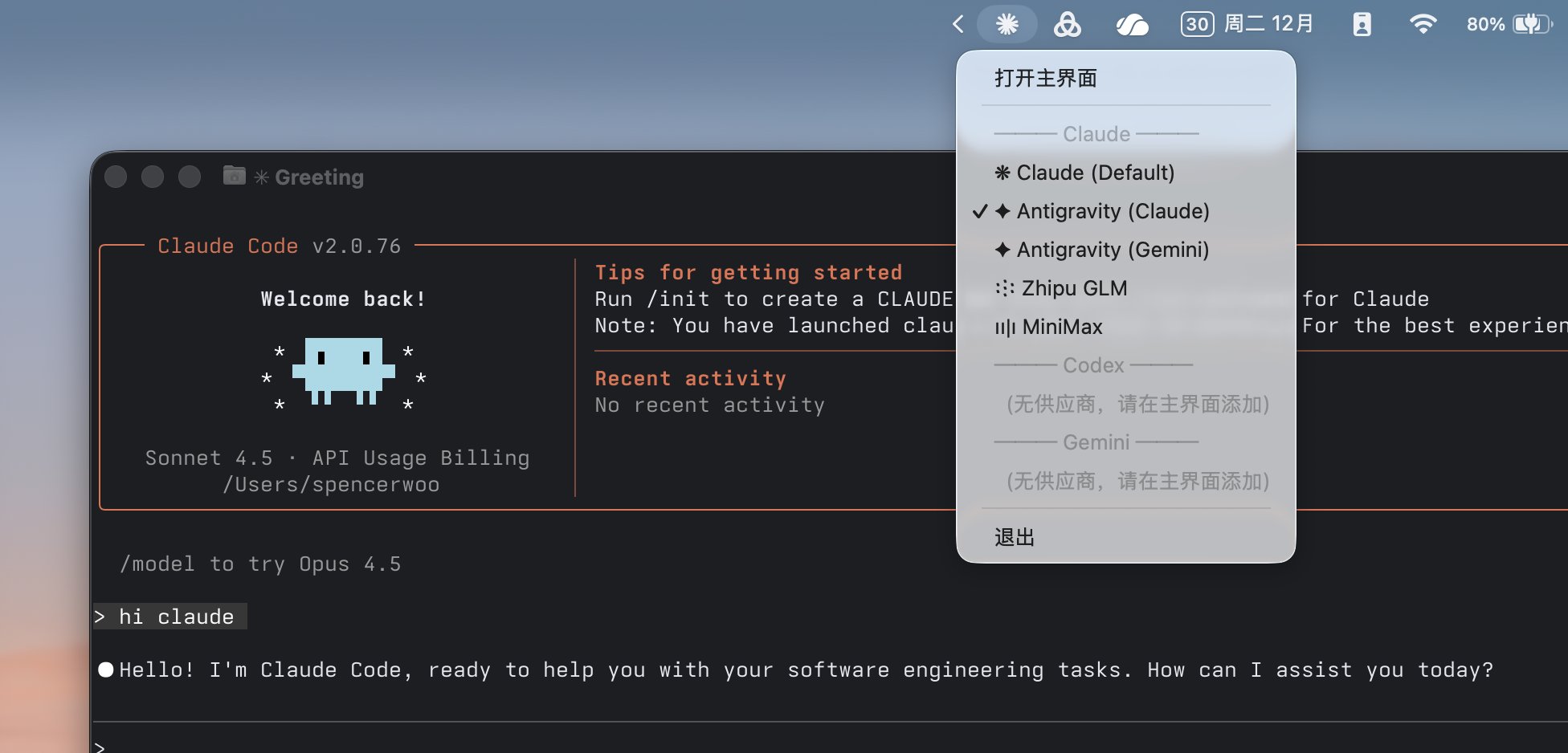The image size is (1568, 753).
Task: Click the ID badge menu bar icon
Action: point(1362,24)
